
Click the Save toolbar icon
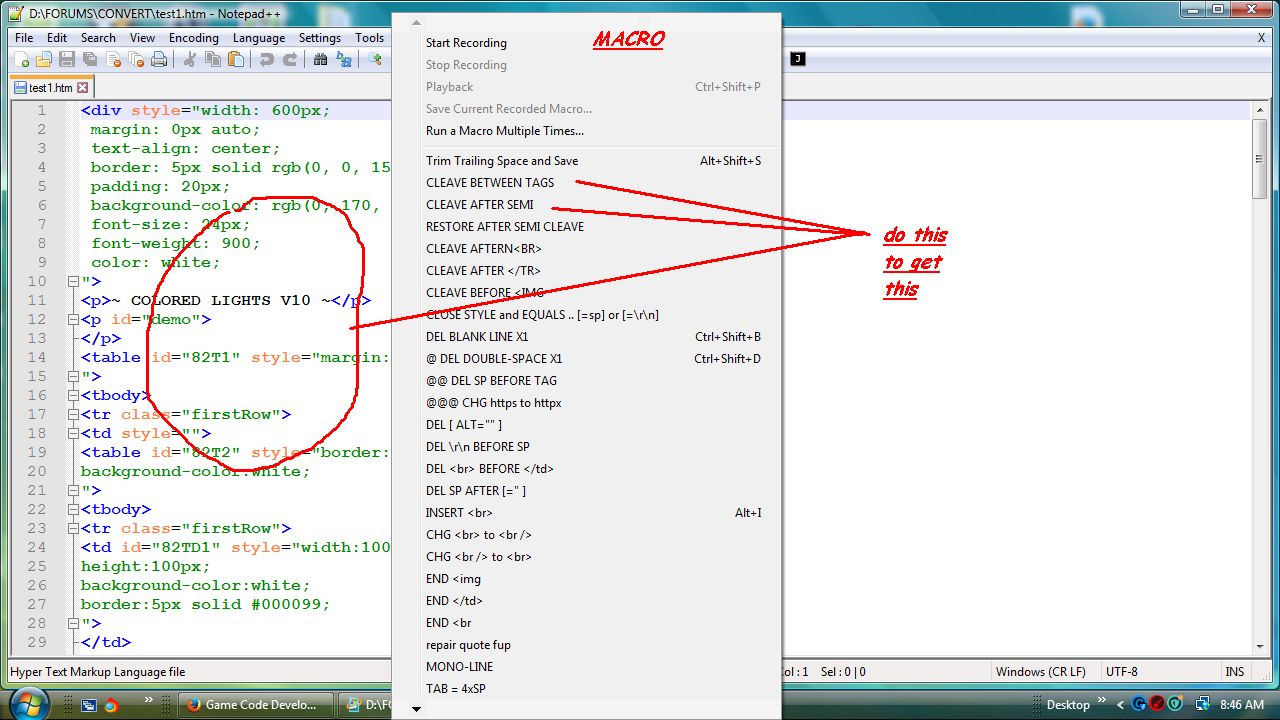click(67, 60)
